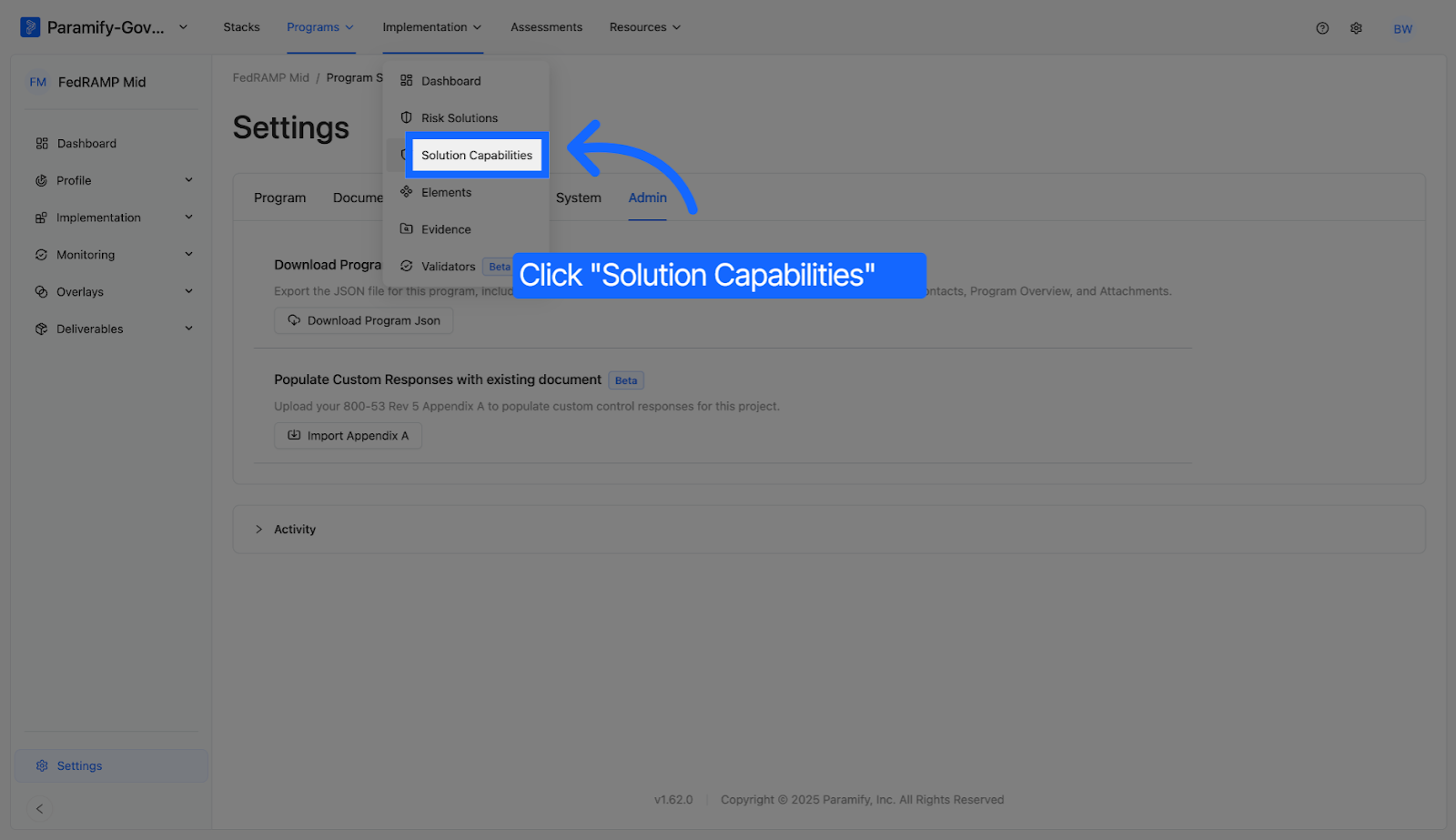Click the Validators menu icon
Image resolution: width=1456 pixels, height=840 pixels.
pos(407,267)
